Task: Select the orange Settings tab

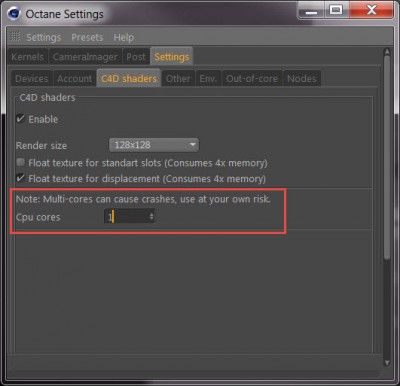Action: 172,57
